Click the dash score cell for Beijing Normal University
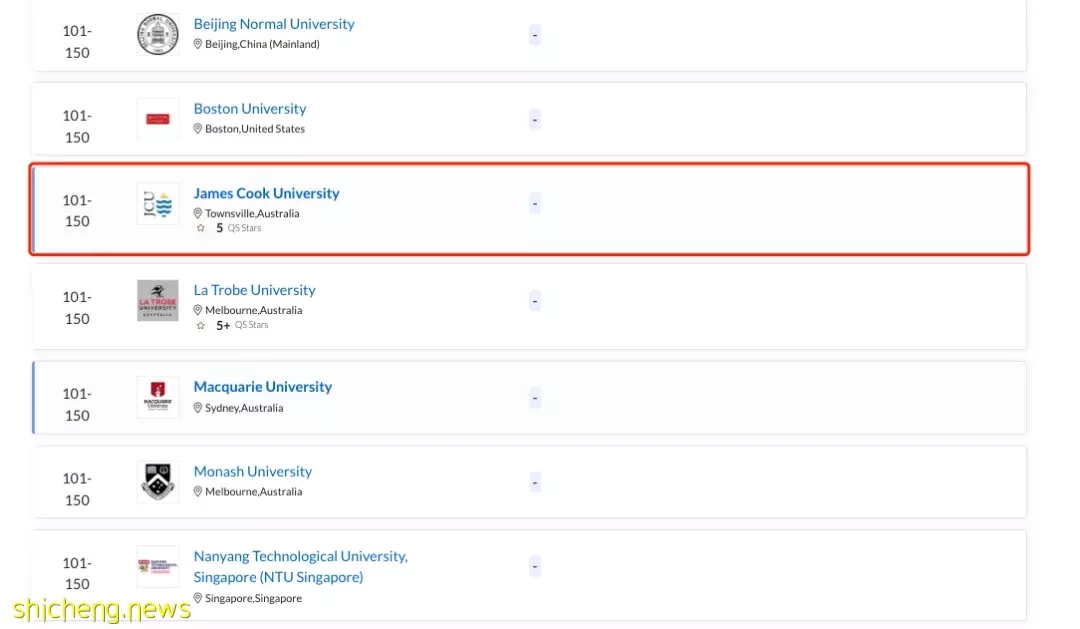 click(x=534, y=34)
